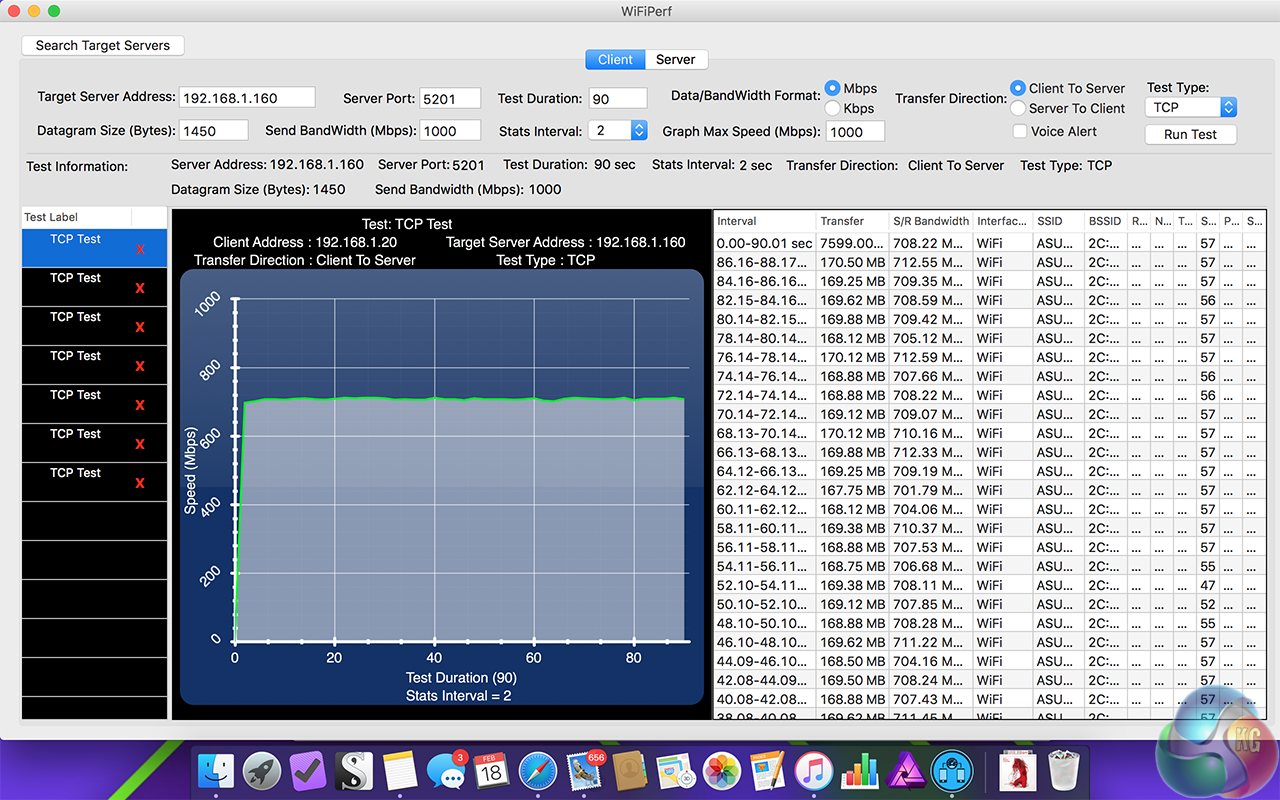This screenshot has height=800, width=1280.
Task: Open the Test Type TCP dropdown
Action: pyautogui.click(x=1191, y=107)
